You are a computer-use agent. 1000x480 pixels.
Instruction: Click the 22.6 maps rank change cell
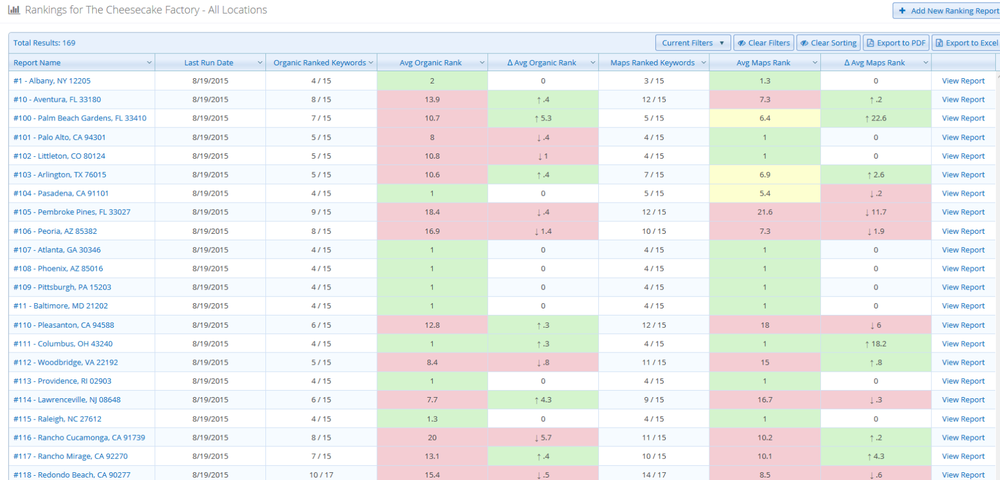pyautogui.click(x=876, y=118)
